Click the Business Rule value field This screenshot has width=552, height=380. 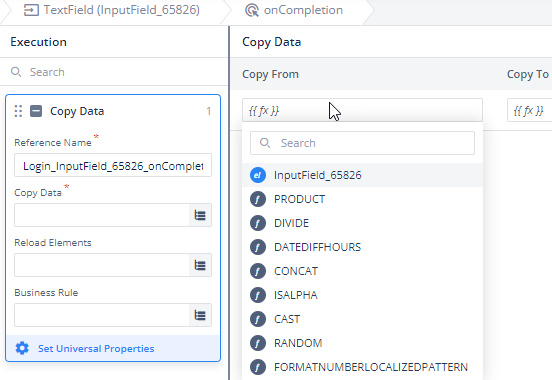coord(102,315)
